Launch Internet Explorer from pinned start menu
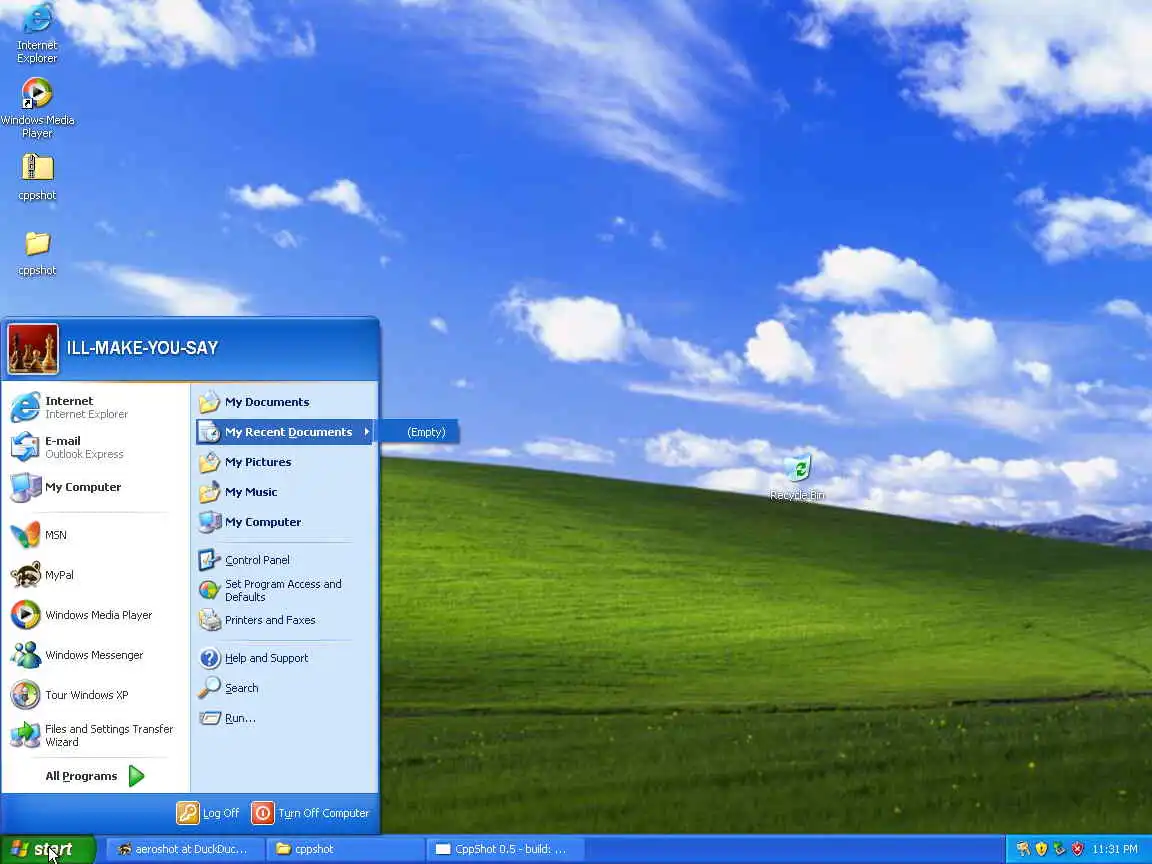The height and width of the screenshot is (864, 1152). tap(96, 407)
